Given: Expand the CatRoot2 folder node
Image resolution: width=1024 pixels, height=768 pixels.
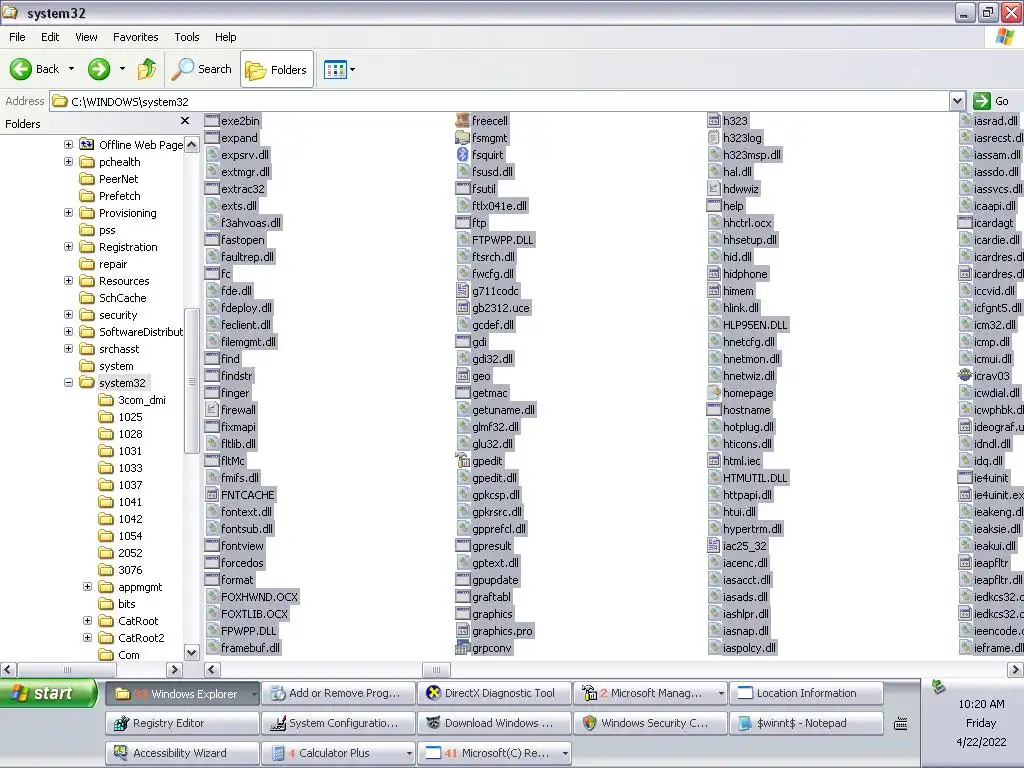Looking at the screenshot, I should 88,637.
